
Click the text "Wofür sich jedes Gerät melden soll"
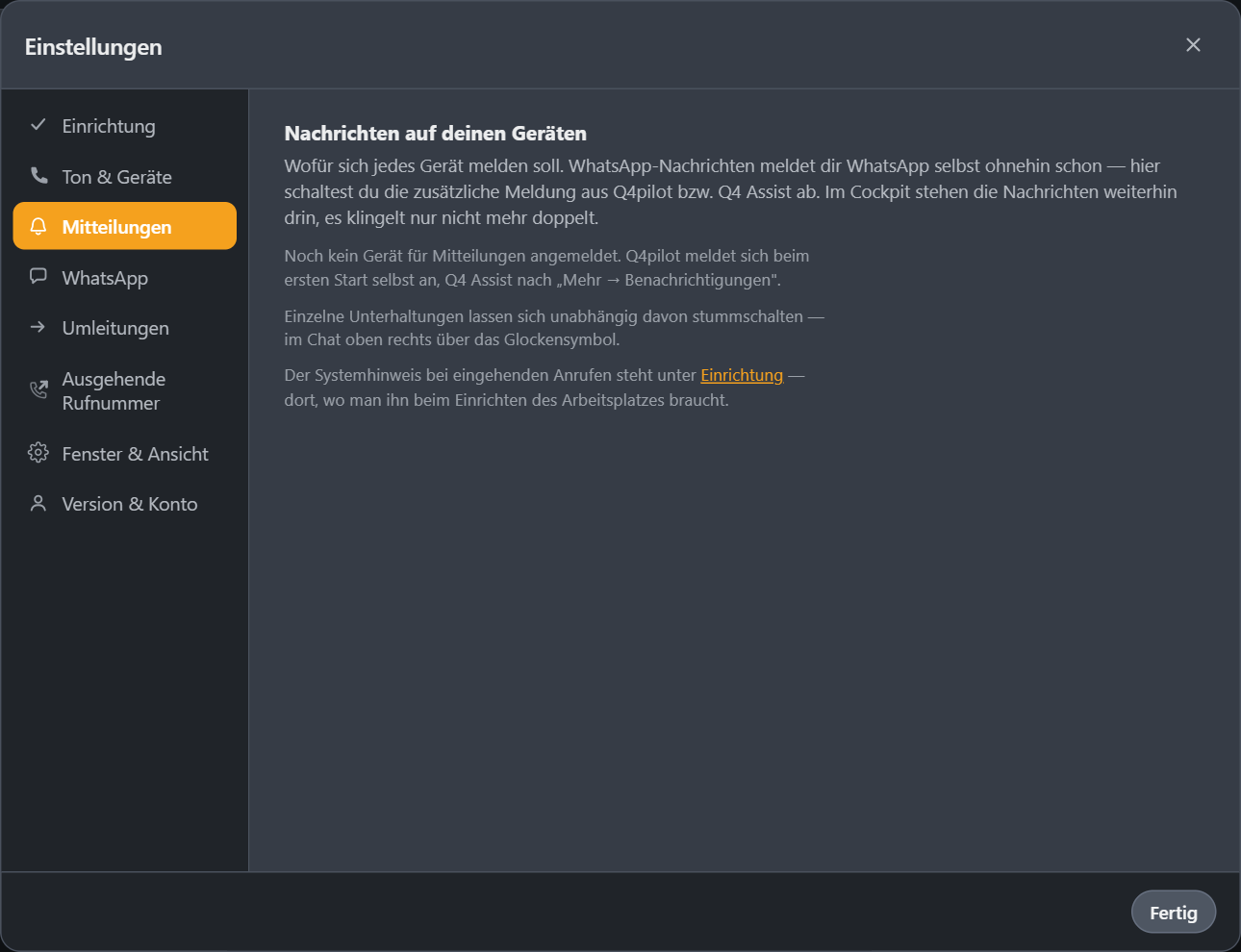click(x=422, y=165)
